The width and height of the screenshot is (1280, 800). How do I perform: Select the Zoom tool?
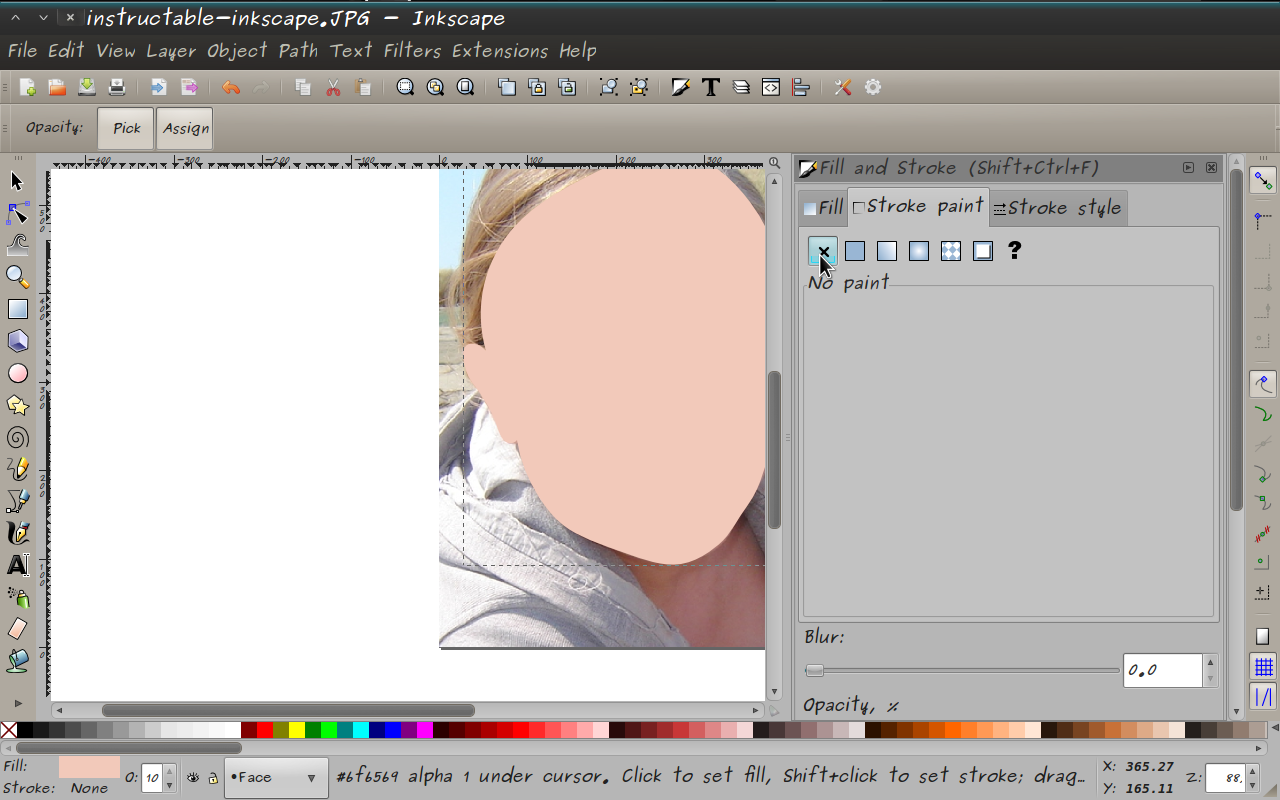(16, 277)
